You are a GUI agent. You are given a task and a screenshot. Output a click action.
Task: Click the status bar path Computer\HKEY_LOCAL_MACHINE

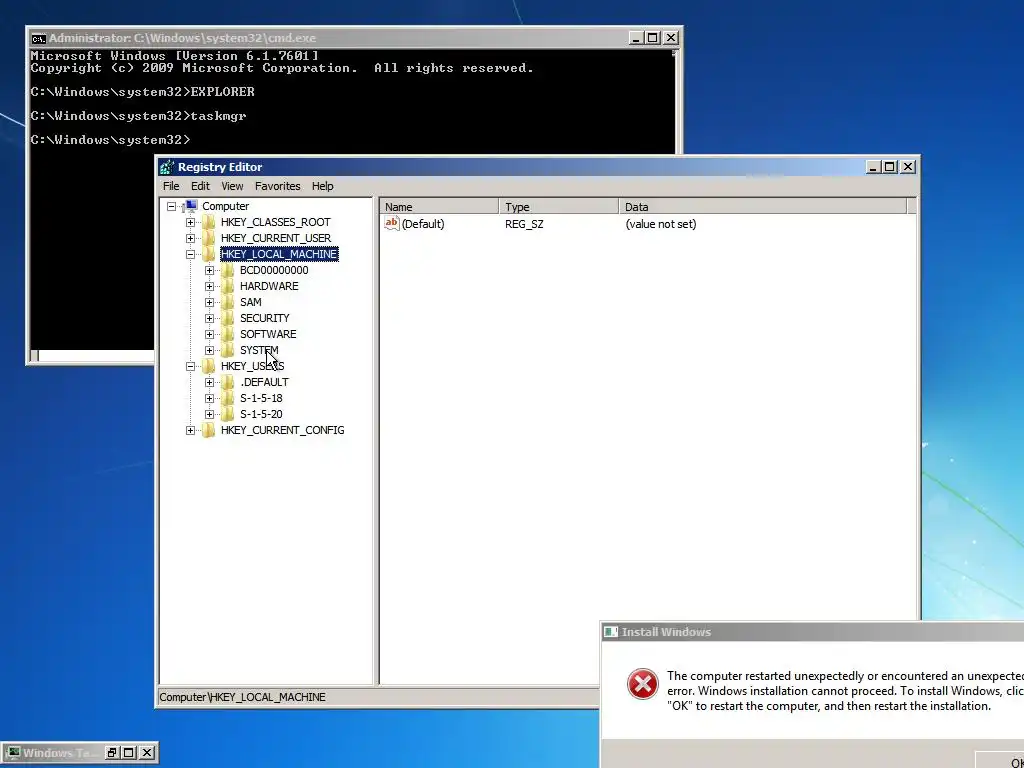click(x=242, y=697)
